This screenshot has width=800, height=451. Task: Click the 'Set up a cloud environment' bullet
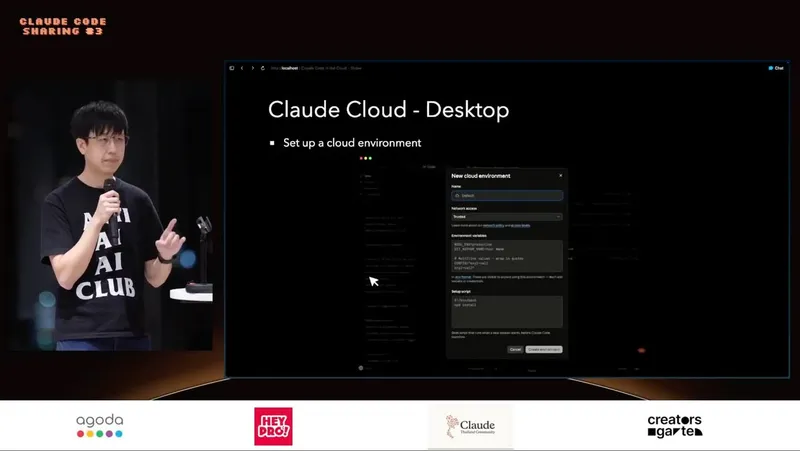click(352, 143)
